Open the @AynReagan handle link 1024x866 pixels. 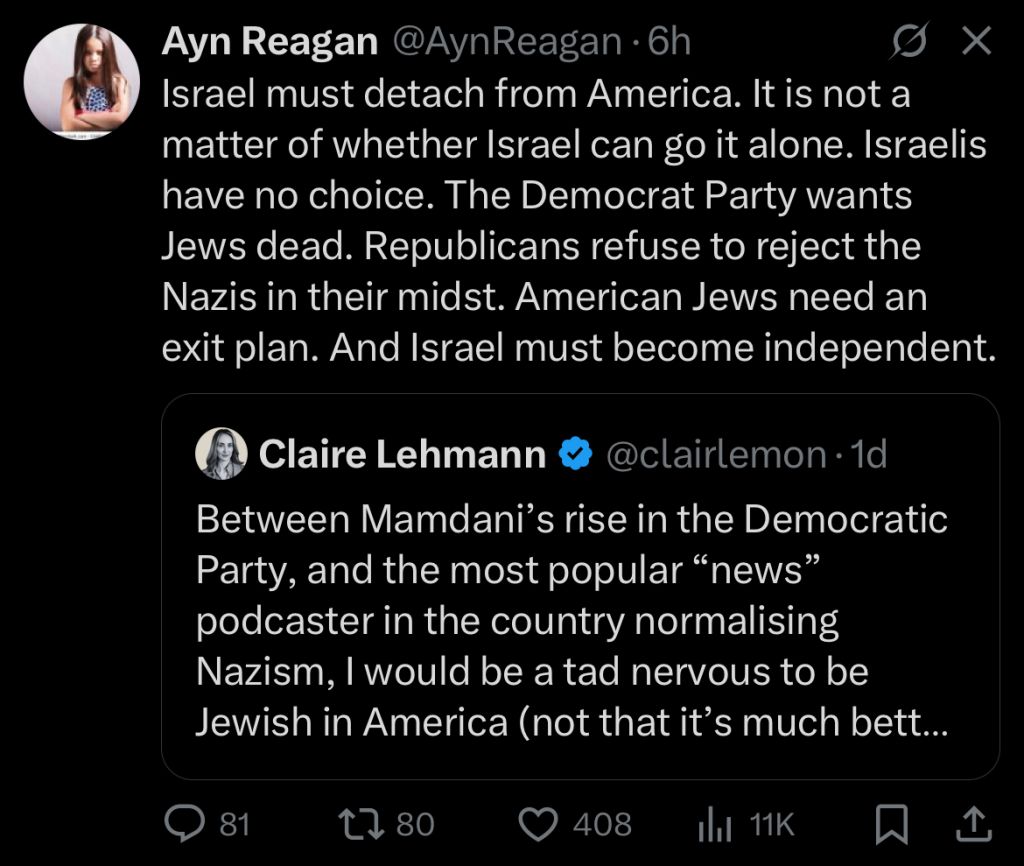click(x=507, y=41)
